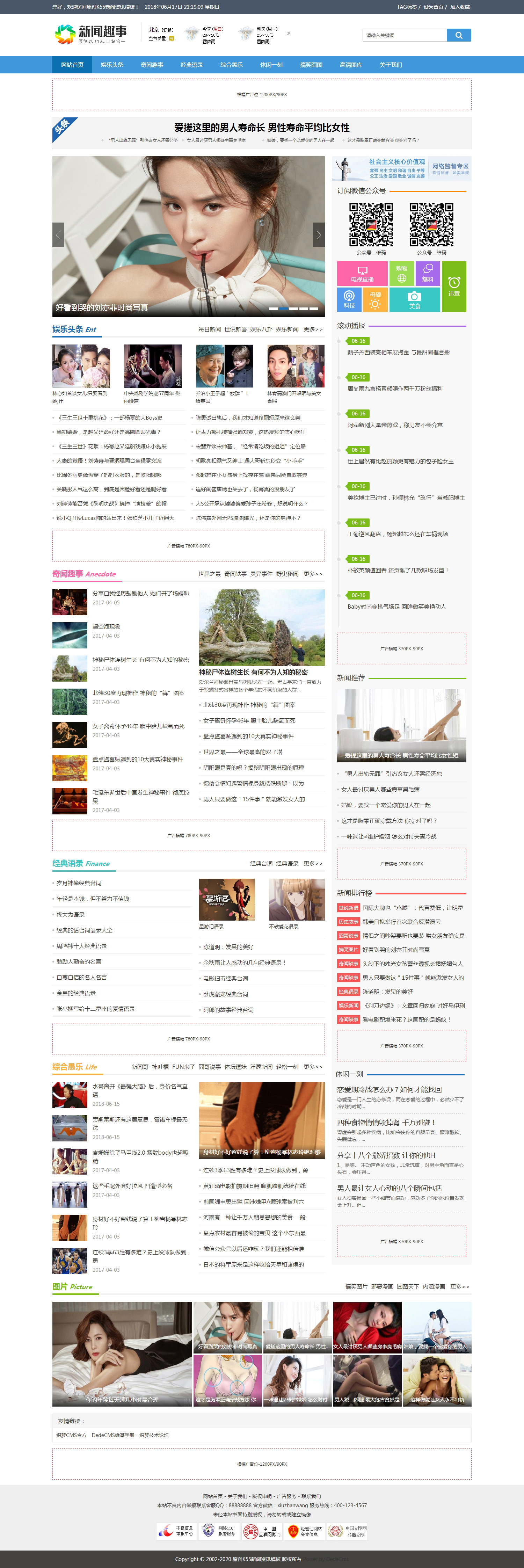
Task: Open the 科技 technology tile
Action: pos(349,299)
